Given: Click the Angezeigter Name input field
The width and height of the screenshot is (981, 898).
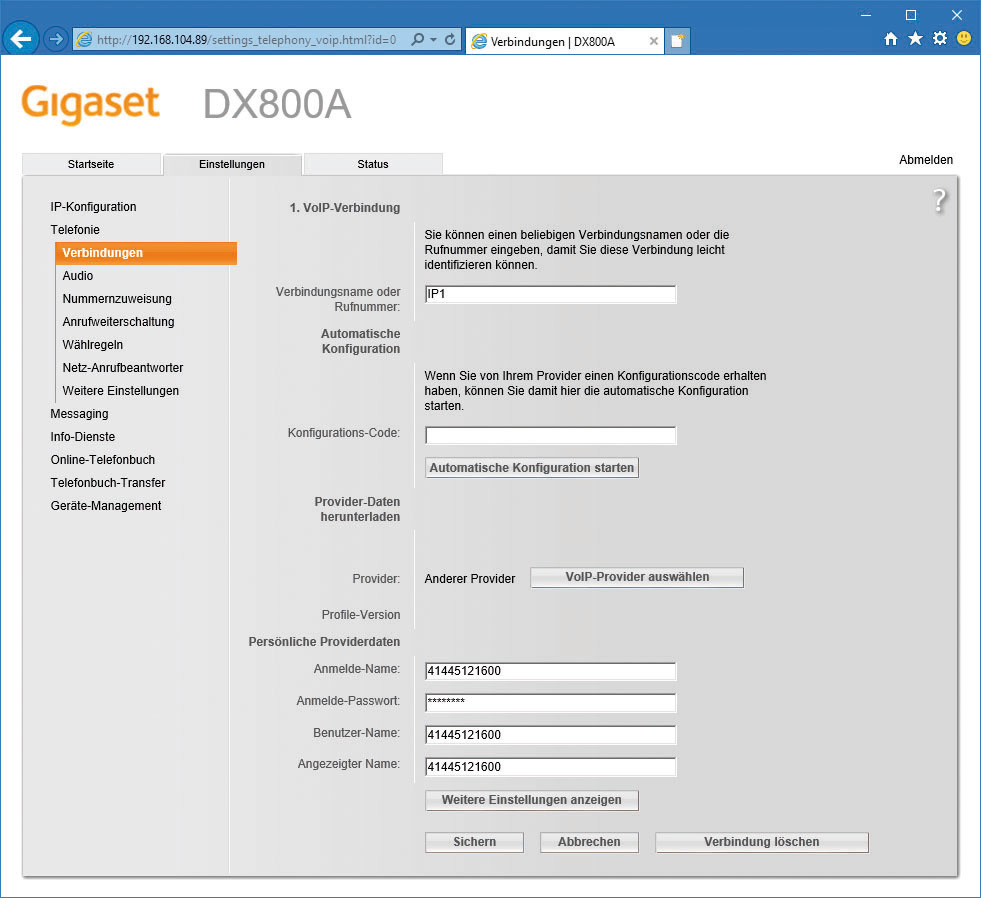Looking at the screenshot, I should [551, 767].
